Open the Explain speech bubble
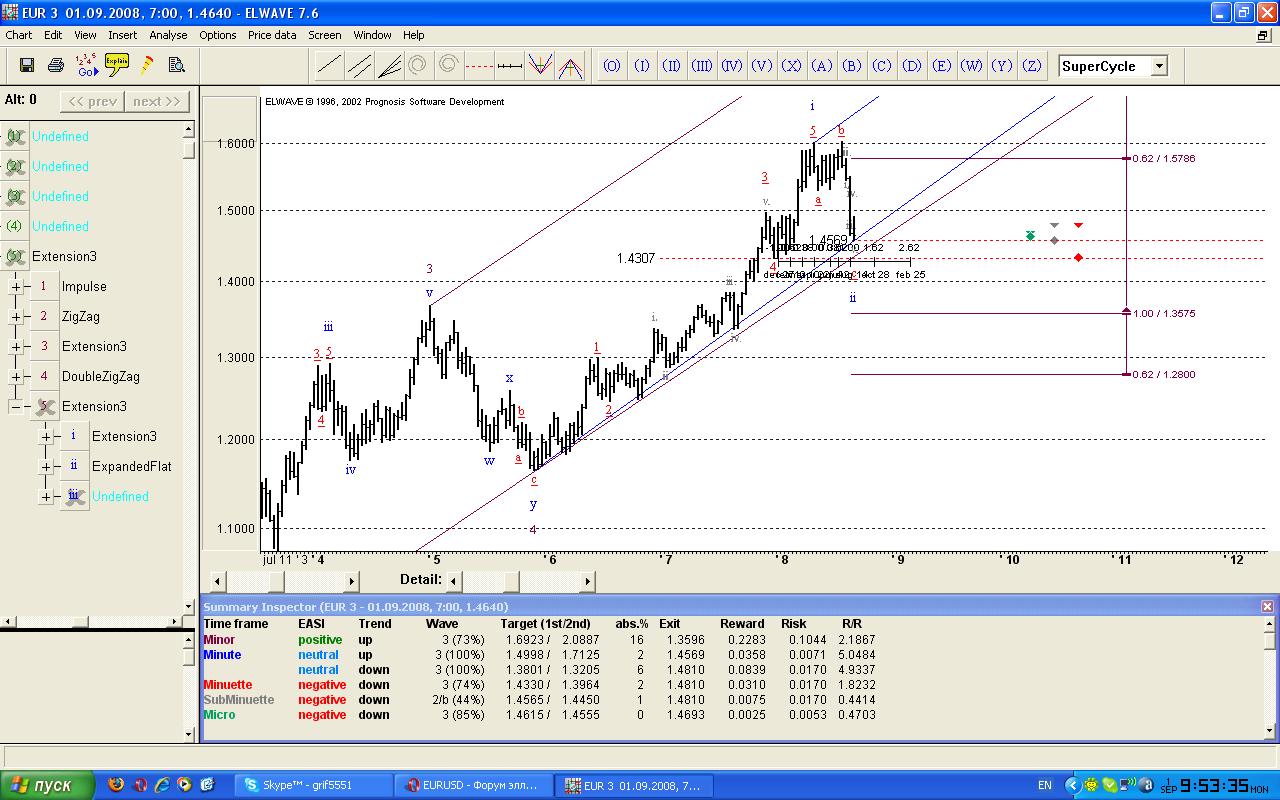The width and height of the screenshot is (1280, 800). [x=117, y=66]
